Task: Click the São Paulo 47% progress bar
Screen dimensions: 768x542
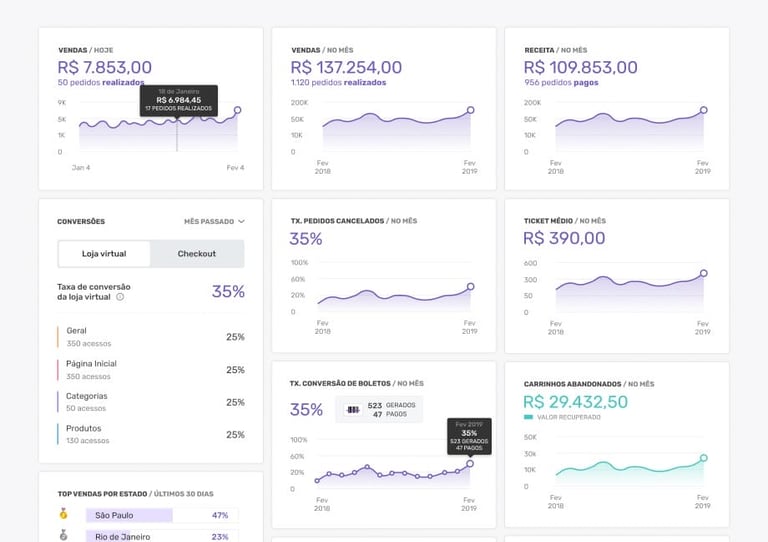Action: point(130,515)
